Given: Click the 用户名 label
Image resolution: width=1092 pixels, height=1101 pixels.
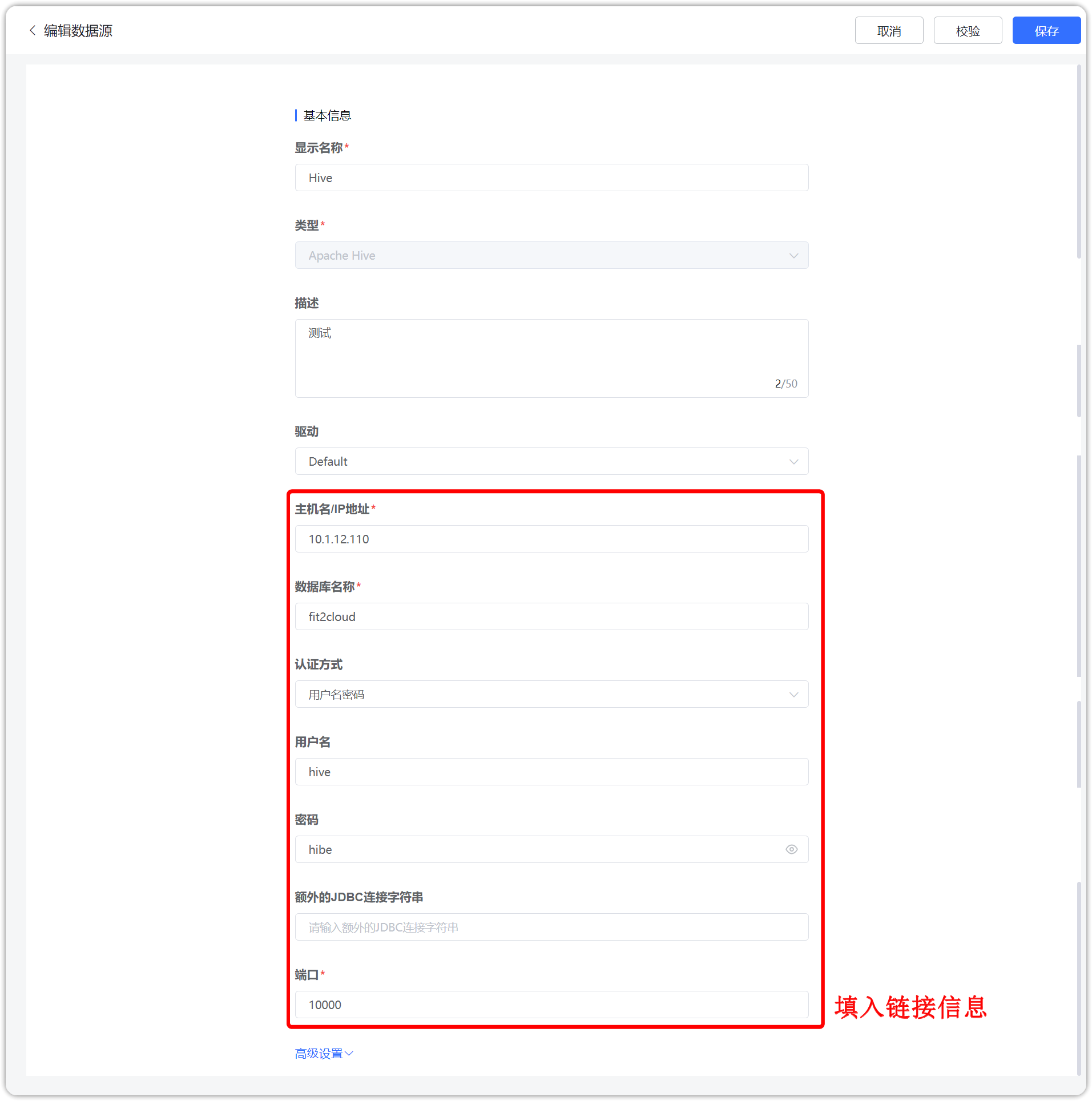Looking at the screenshot, I should (x=313, y=742).
